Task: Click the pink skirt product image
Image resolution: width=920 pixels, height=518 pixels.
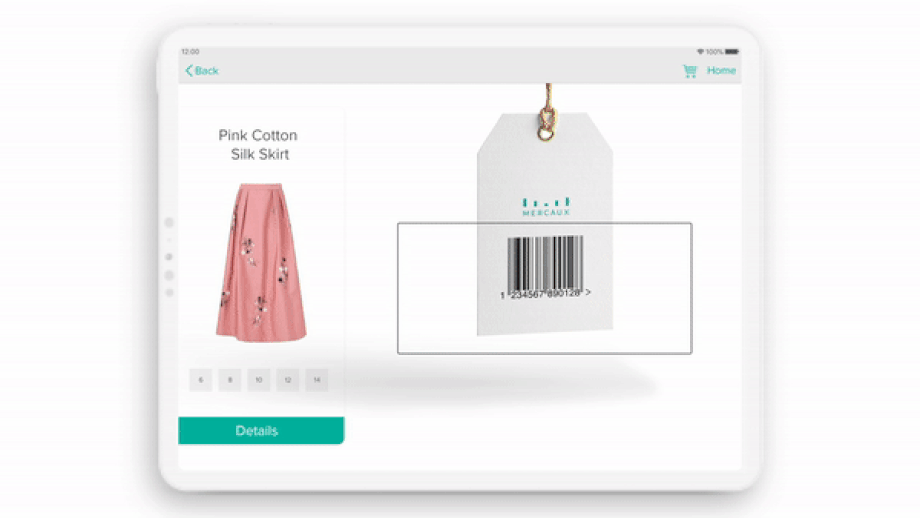Action: click(261, 262)
